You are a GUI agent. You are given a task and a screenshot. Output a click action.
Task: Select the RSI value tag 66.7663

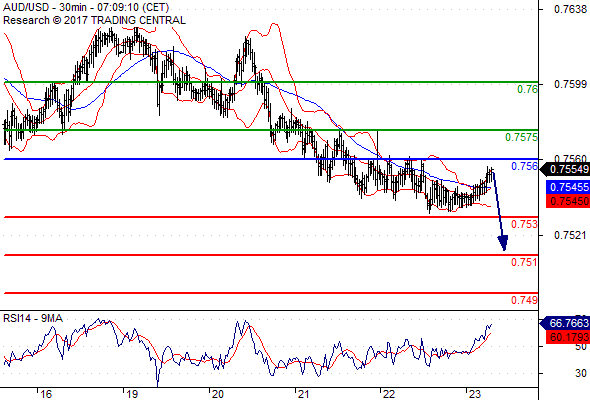click(x=565, y=323)
